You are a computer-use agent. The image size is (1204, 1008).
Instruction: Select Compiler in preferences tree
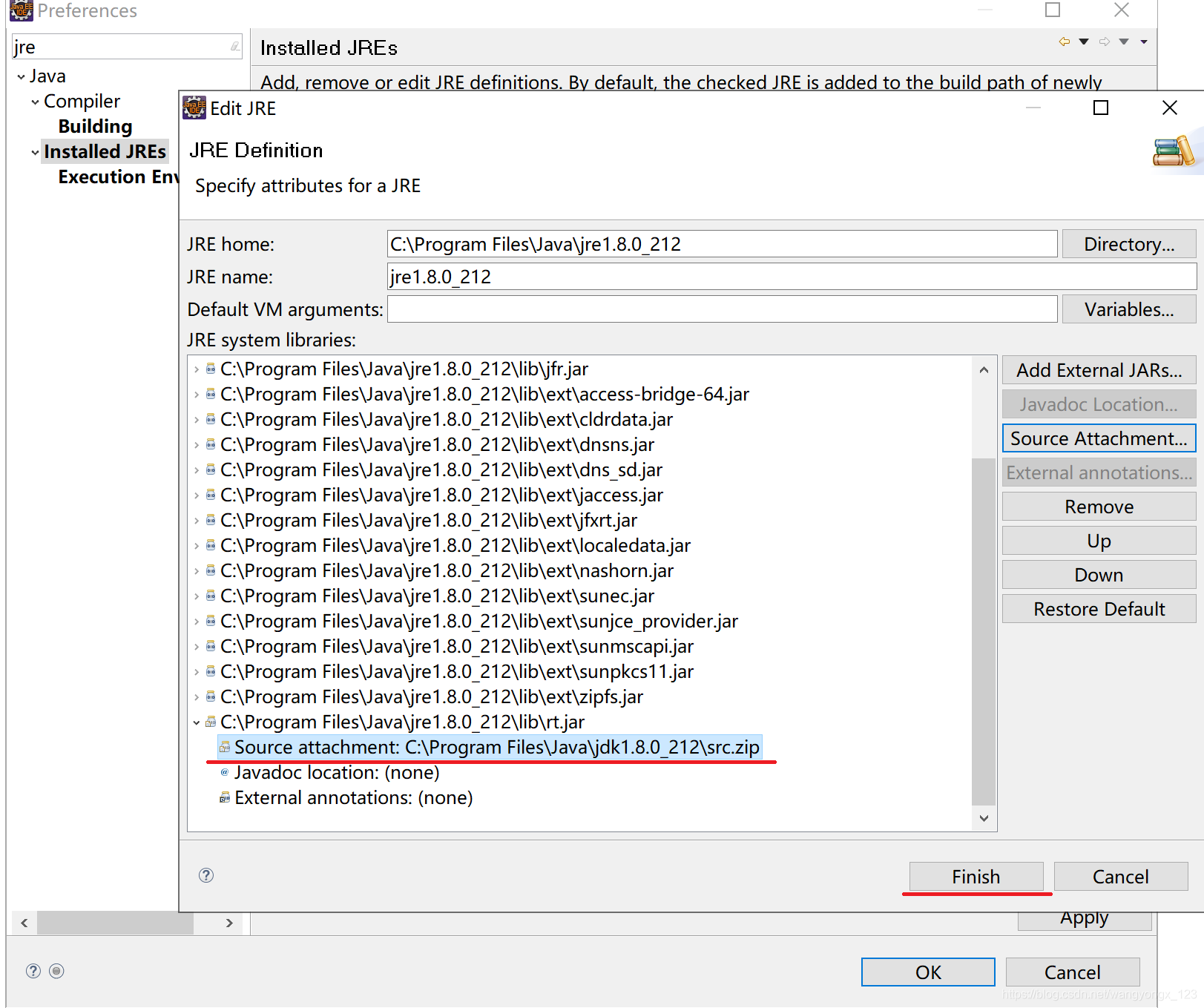tap(82, 101)
